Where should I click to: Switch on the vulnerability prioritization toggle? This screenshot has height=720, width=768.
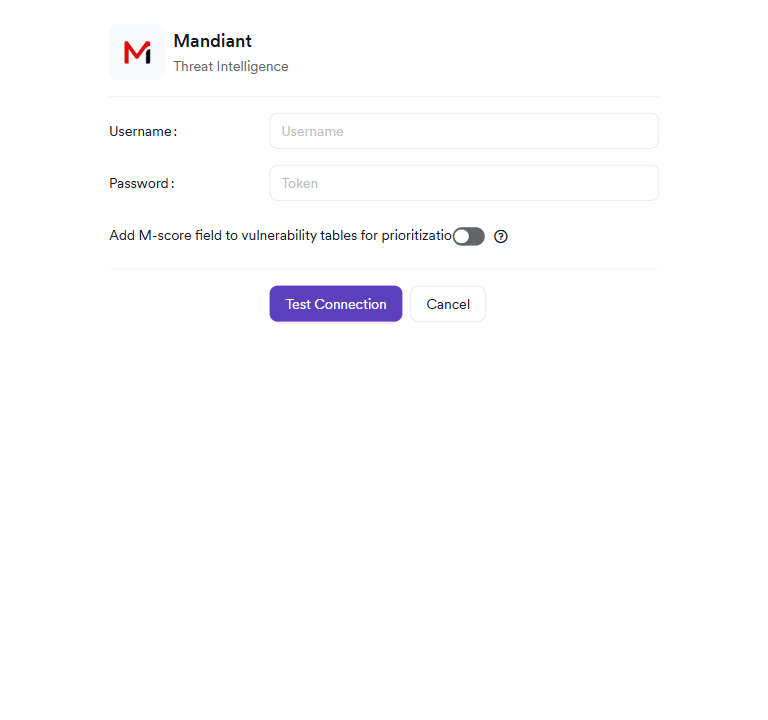468,236
